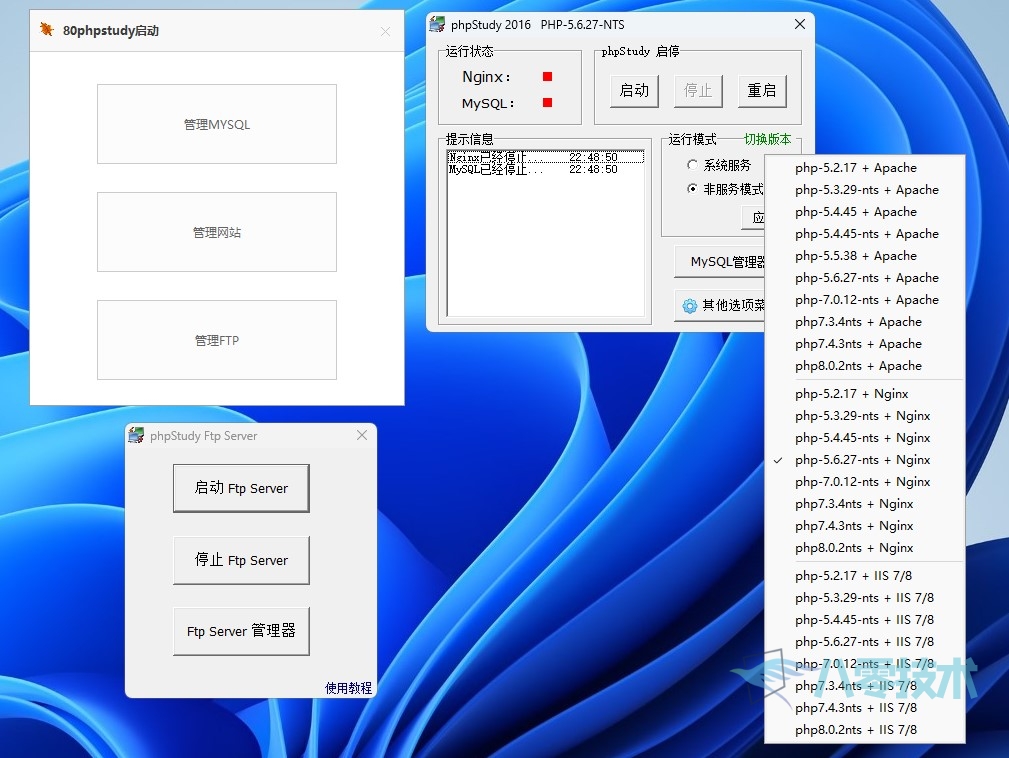This screenshot has width=1009, height=758.
Task: Click 停止 Ftp Server button
Action: (241, 560)
